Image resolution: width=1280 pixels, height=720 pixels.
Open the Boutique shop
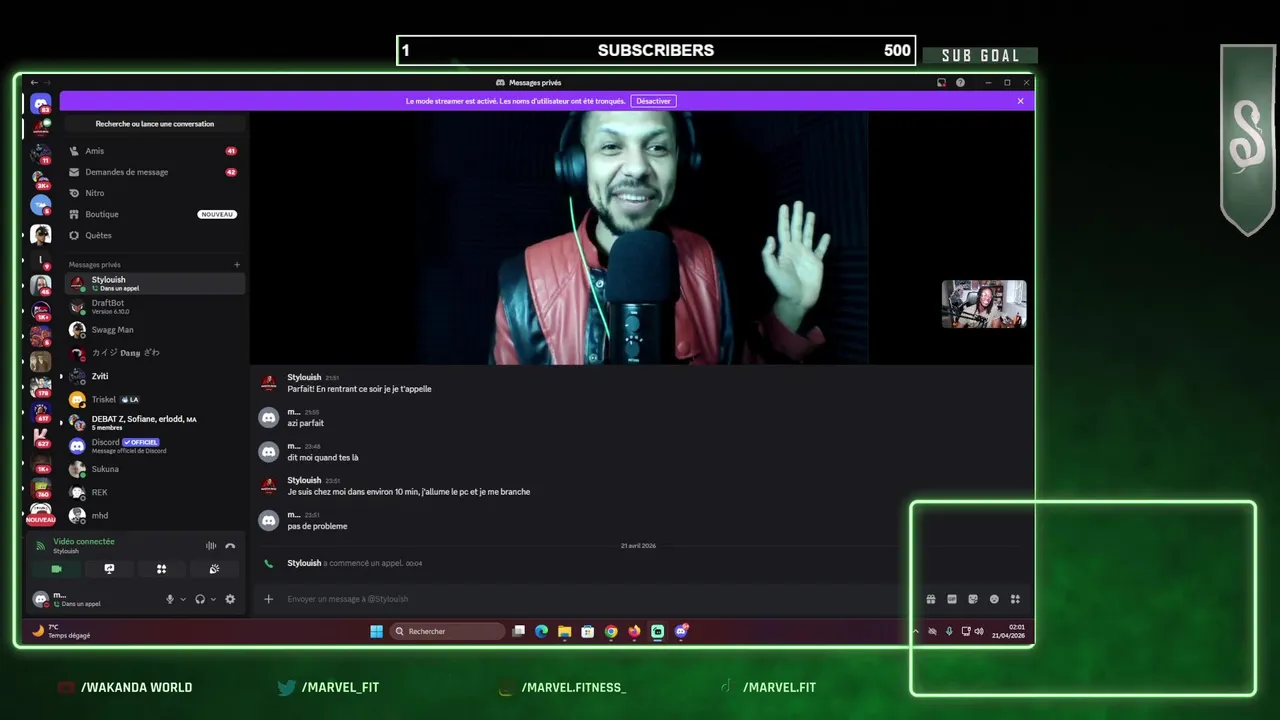pyautogui.click(x=153, y=214)
